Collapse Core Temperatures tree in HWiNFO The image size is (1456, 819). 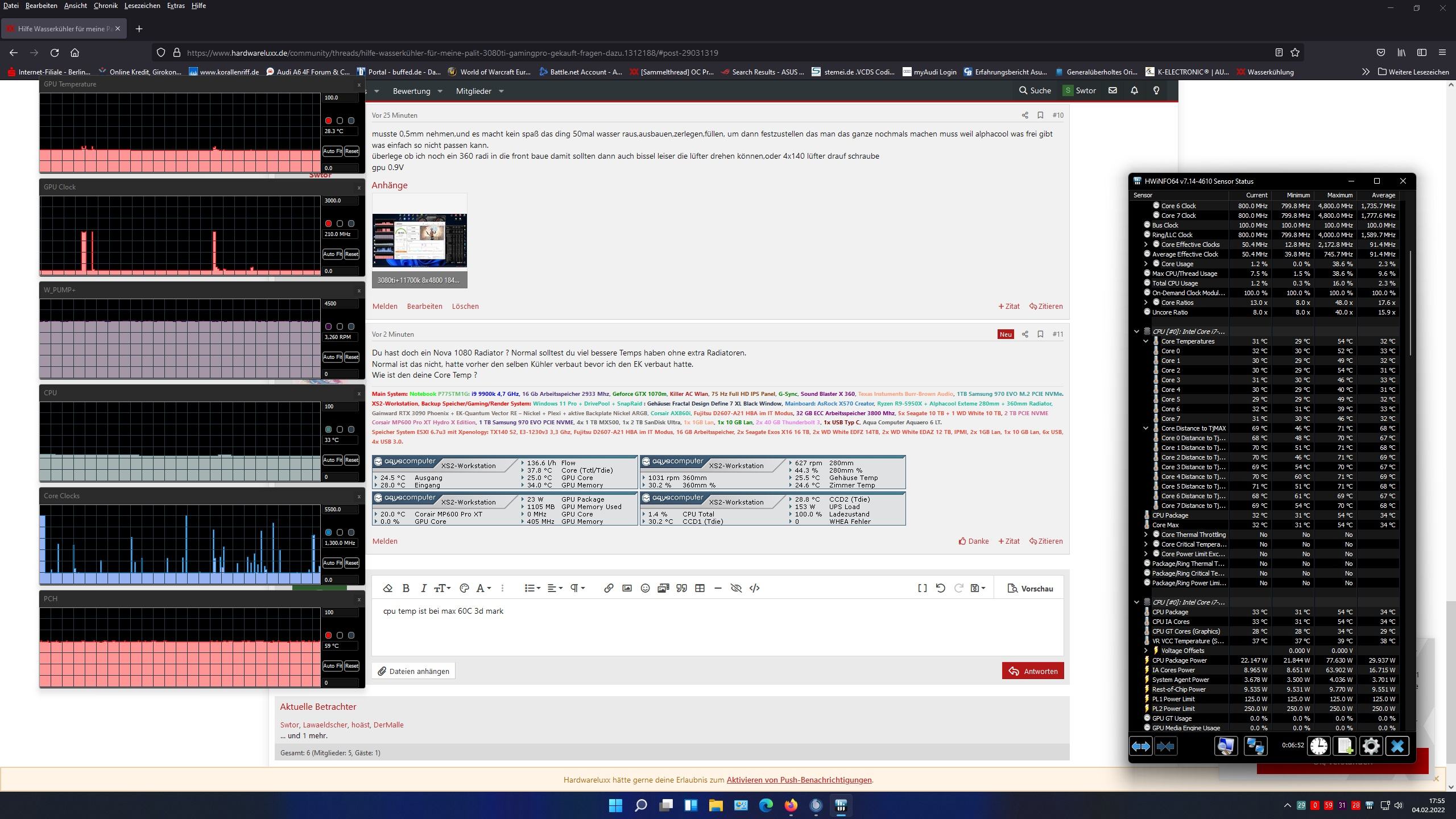[x=1145, y=341]
